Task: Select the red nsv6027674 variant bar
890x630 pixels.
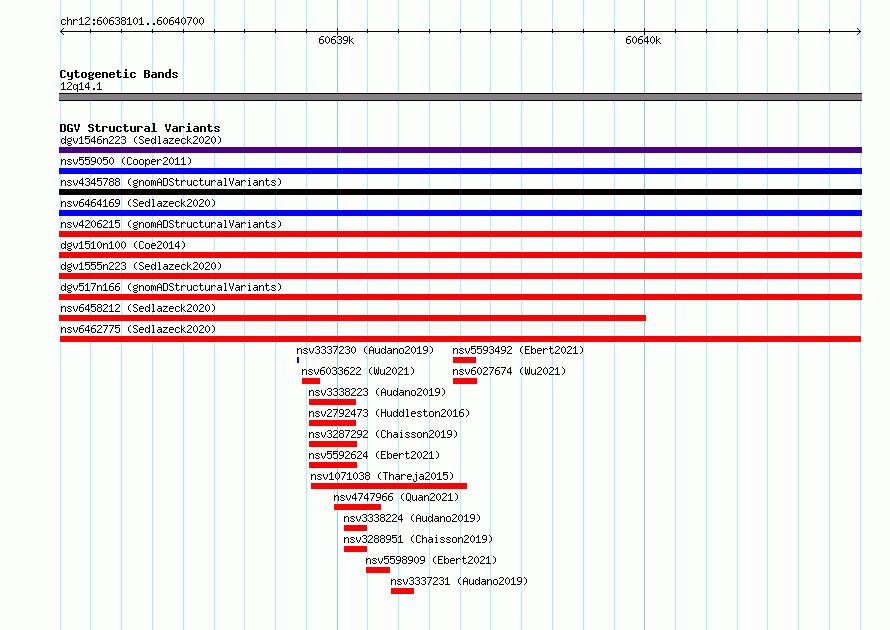Action: pyautogui.click(x=465, y=381)
